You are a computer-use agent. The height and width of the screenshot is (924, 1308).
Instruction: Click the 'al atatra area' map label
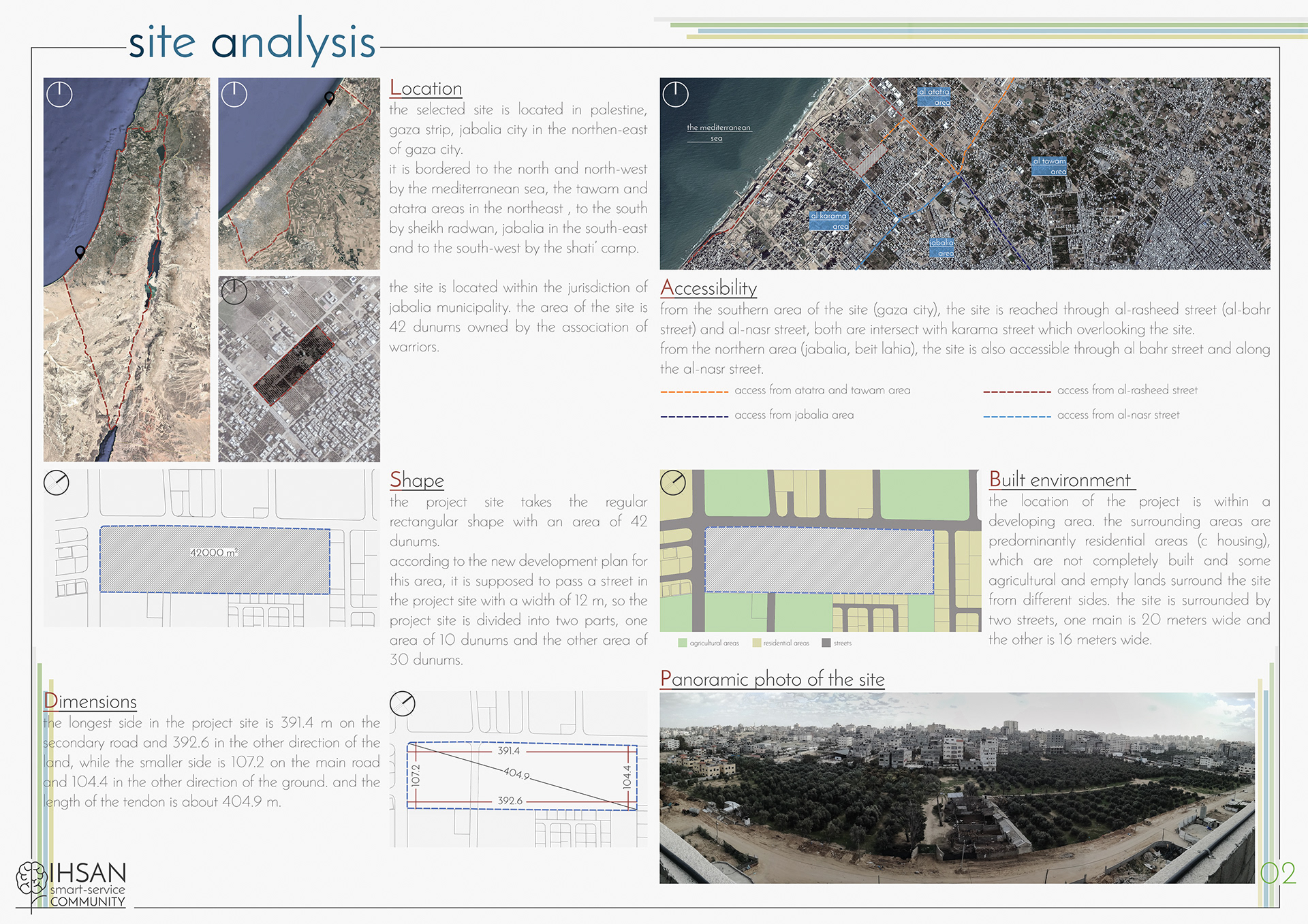[x=934, y=97]
